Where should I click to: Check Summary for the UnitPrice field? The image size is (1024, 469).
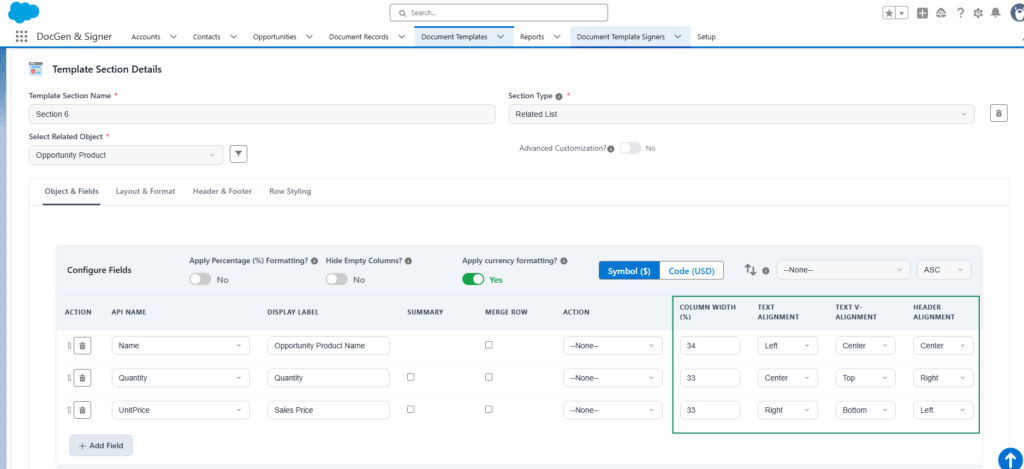[411, 409]
